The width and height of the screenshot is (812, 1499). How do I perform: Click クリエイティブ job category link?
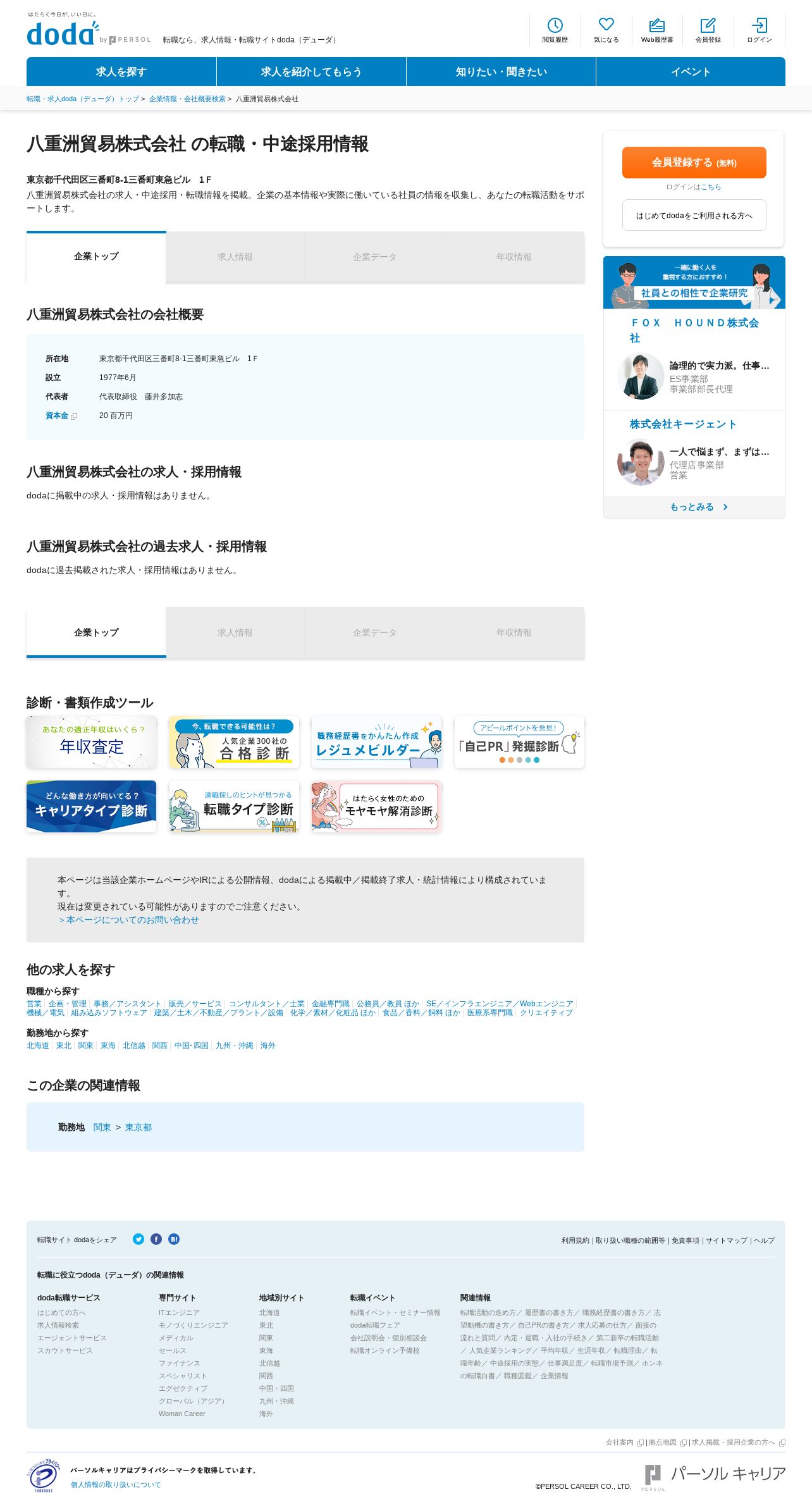tap(546, 1013)
